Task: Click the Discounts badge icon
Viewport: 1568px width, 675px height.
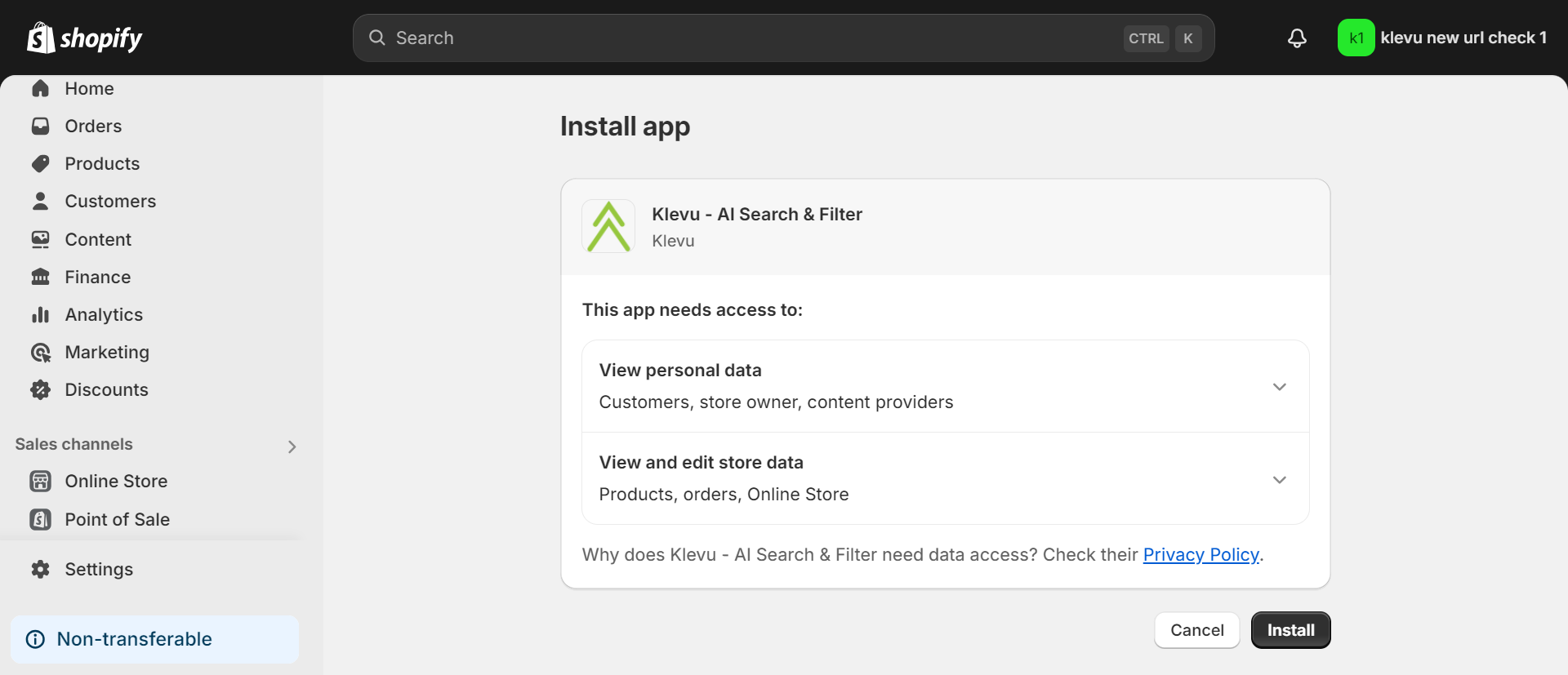Action: [41, 389]
